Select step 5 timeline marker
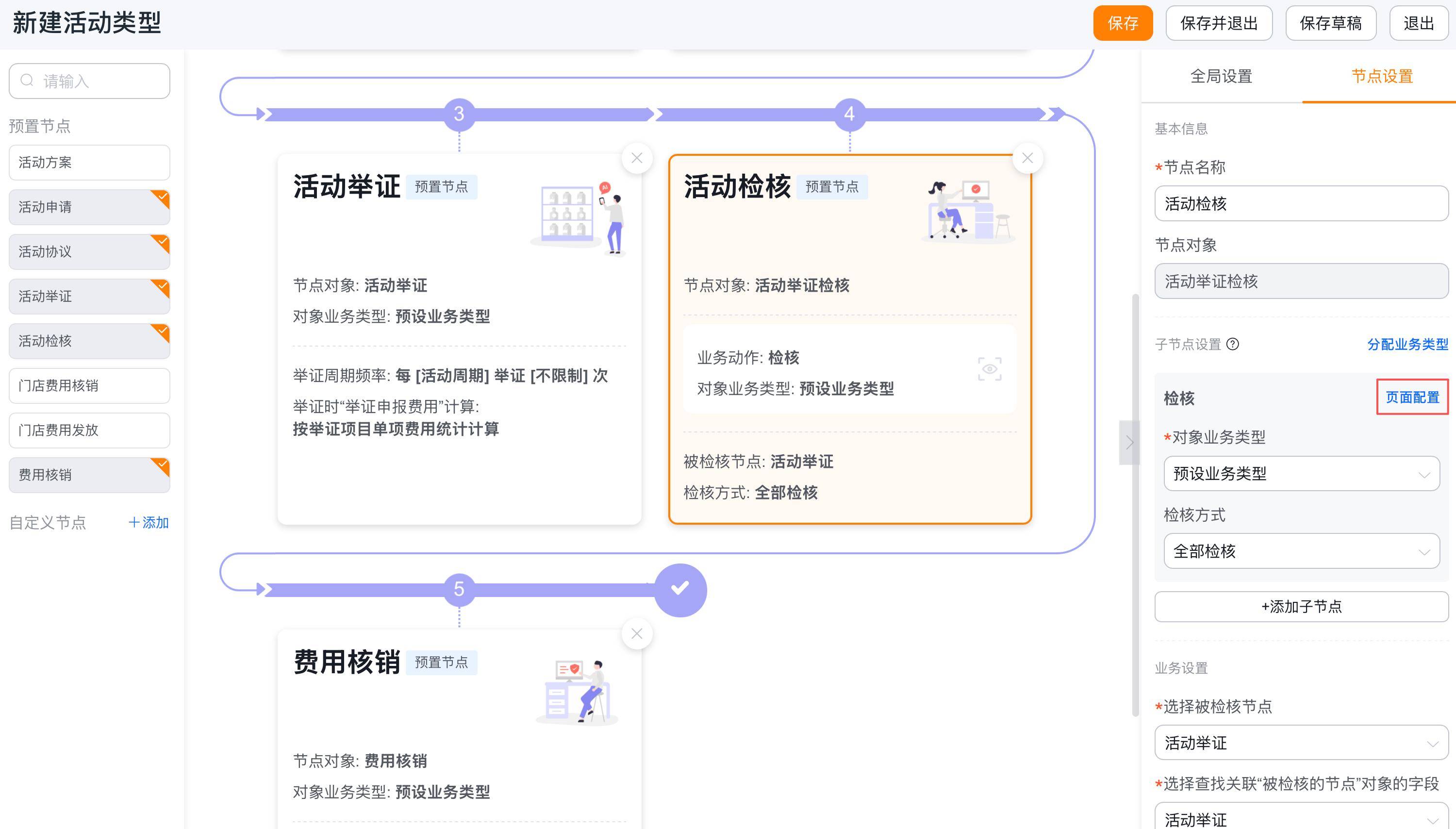Image resolution: width=1456 pixels, height=829 pixels. (x=459, y=589)
